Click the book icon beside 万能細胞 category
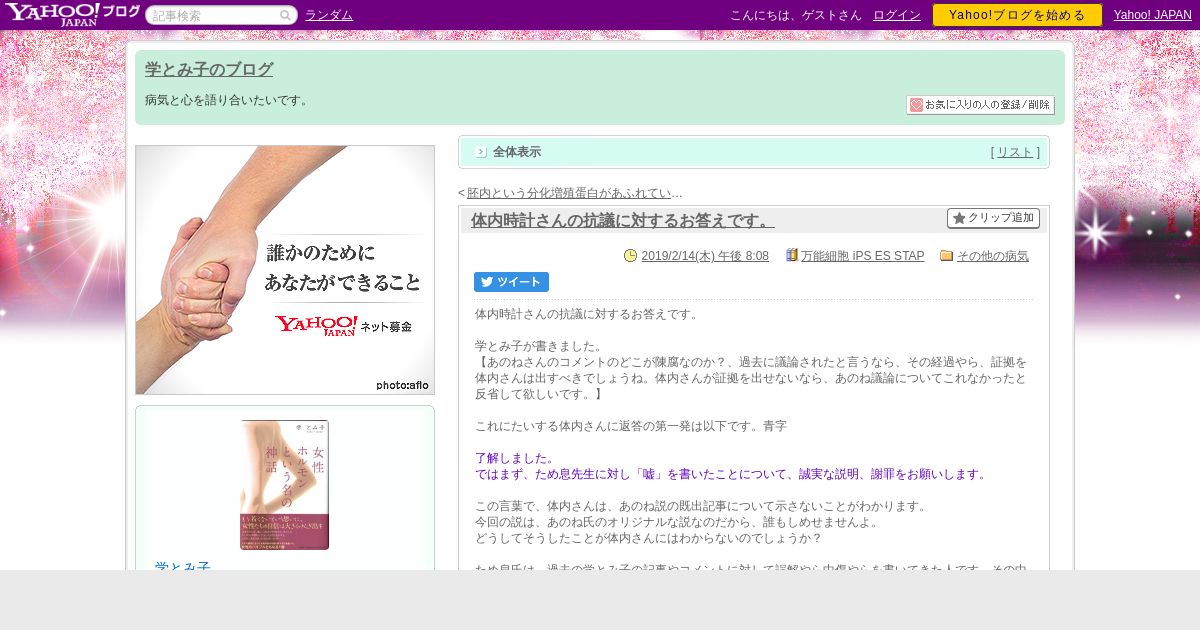1200x630 pixels. click(792, 256)
